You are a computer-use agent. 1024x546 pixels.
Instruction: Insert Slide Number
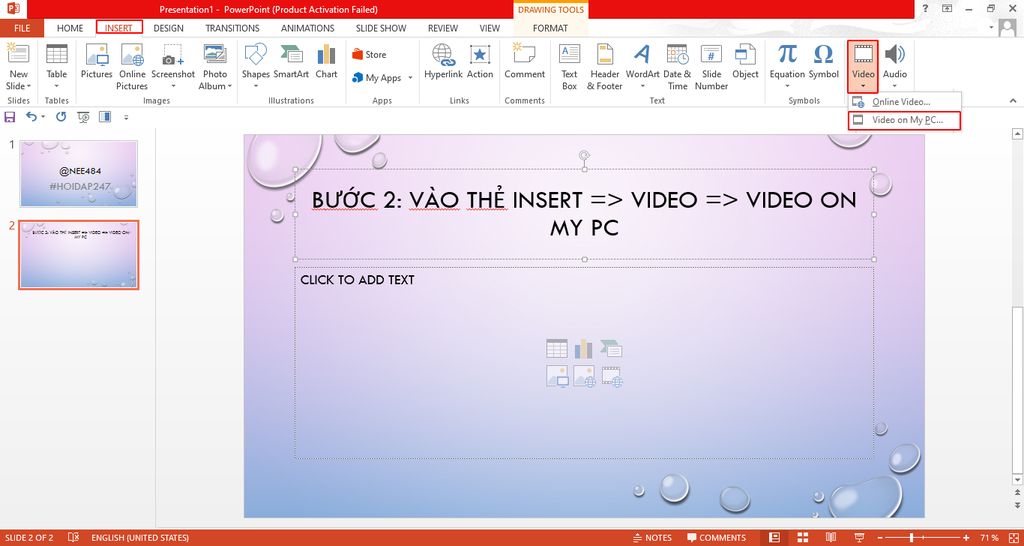[x=711, y=67]
